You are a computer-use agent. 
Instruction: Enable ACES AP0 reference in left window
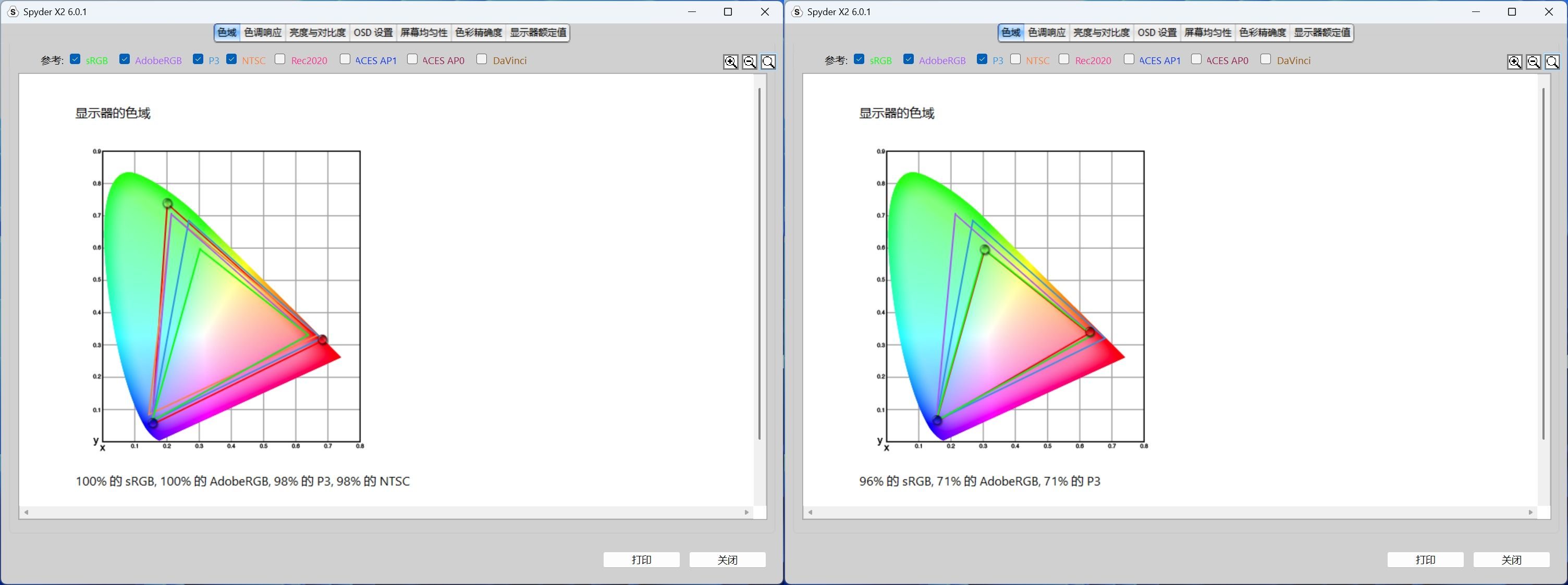412,59
